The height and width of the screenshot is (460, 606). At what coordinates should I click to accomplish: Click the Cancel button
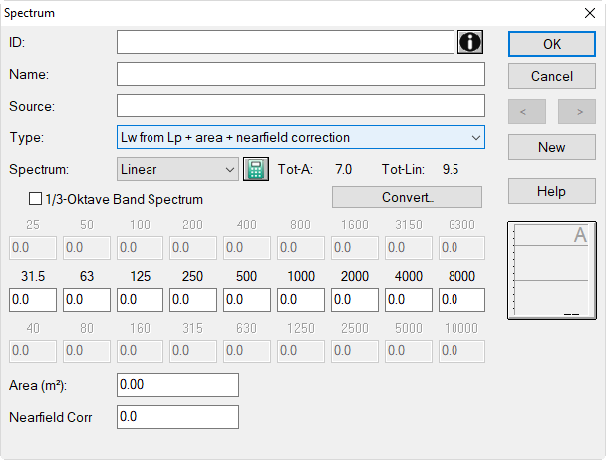tap(552, 76)
